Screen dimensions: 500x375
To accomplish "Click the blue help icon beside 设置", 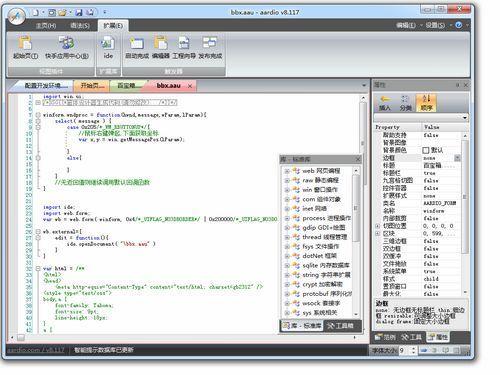I will 459,25.
